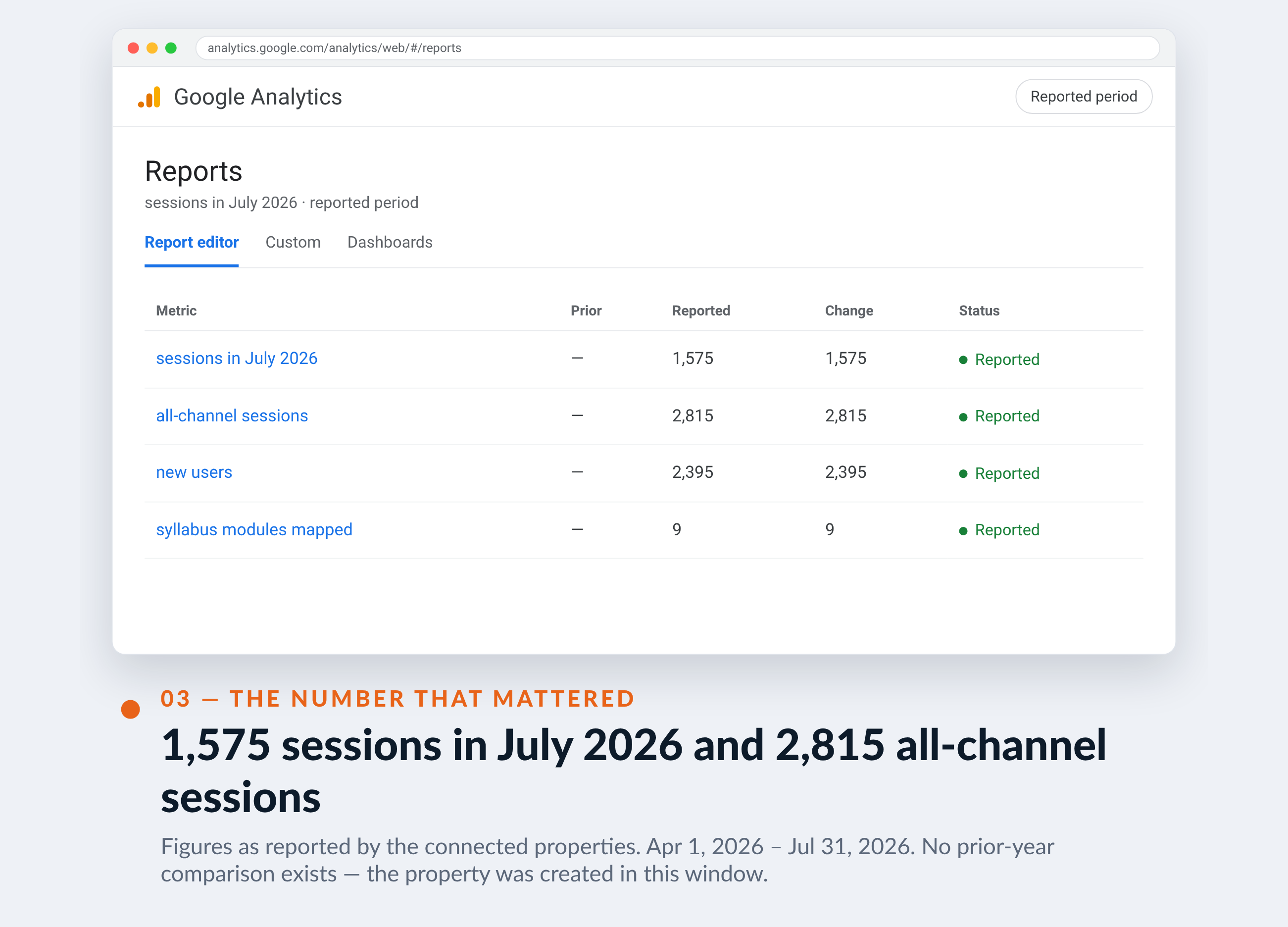Click the Change column header
Screen dimensions: 1288x927
(848, 310)
